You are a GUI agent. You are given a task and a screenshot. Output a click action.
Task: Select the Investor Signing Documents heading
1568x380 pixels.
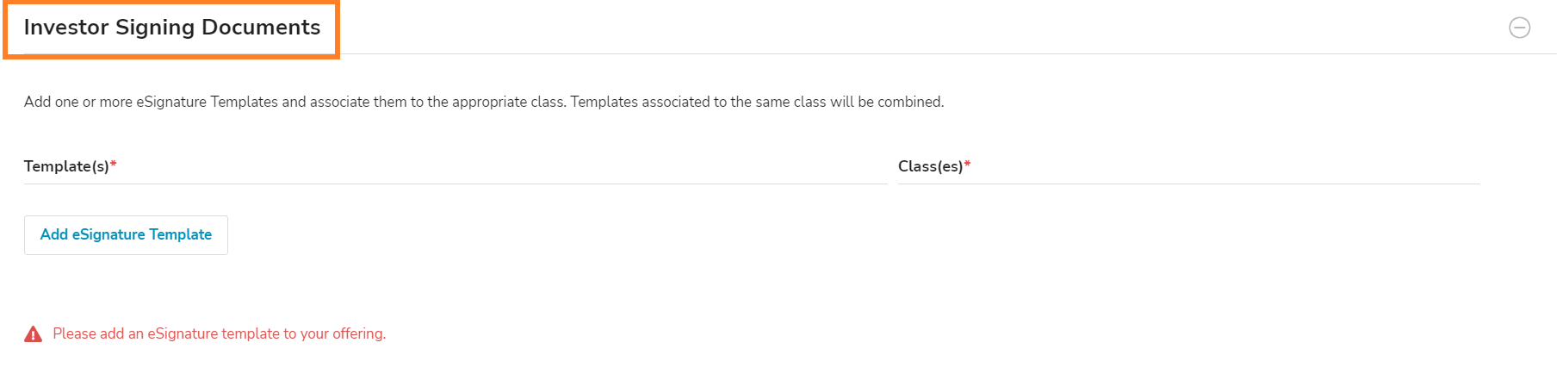coord(172,28)
